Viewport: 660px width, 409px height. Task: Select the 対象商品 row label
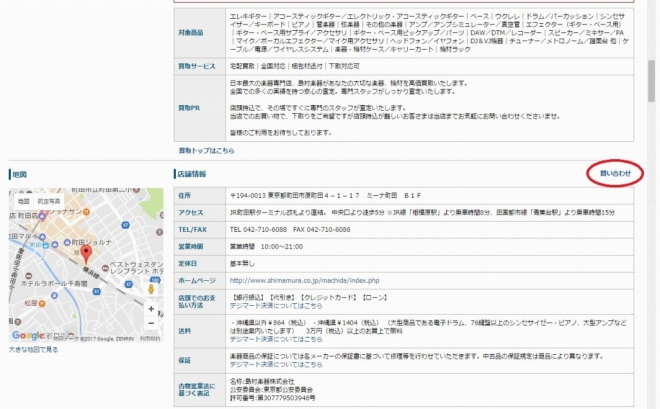pyautogui.click(x=191, y=32)
